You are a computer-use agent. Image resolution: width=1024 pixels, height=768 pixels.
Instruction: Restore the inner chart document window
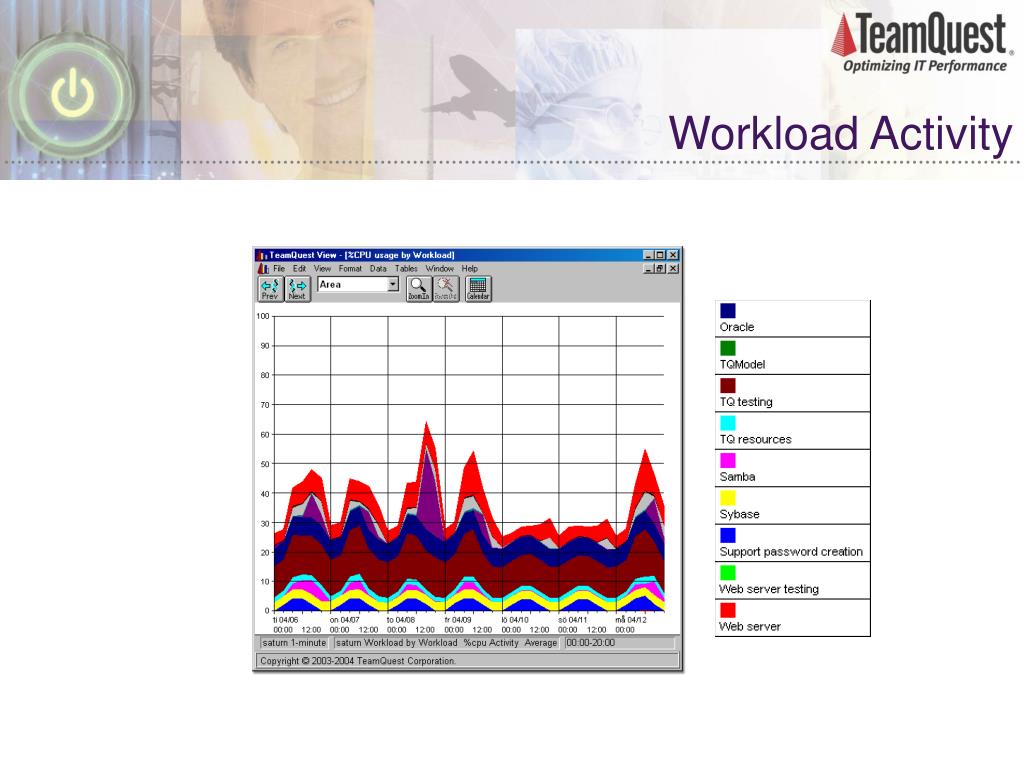(660, 268)
